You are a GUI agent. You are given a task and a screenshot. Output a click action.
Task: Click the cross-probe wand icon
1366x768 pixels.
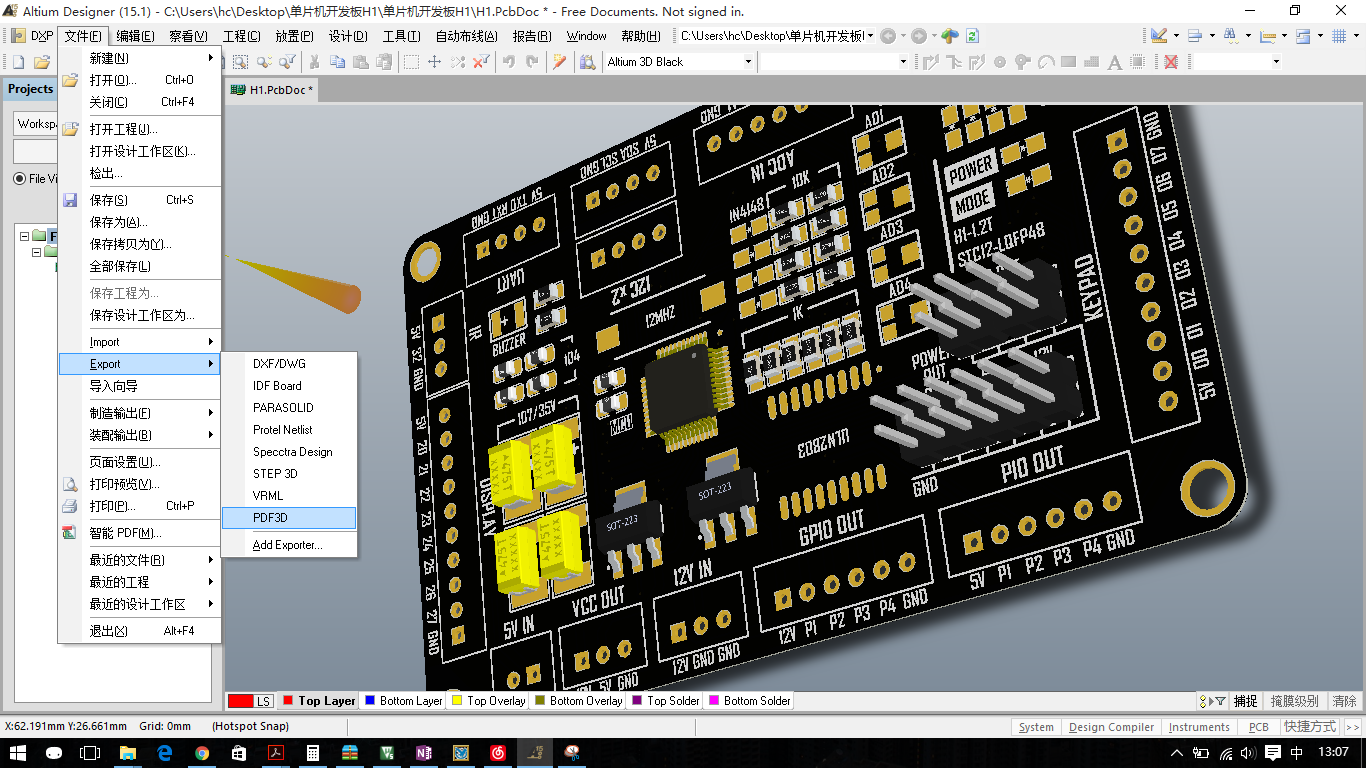(559, 62)
